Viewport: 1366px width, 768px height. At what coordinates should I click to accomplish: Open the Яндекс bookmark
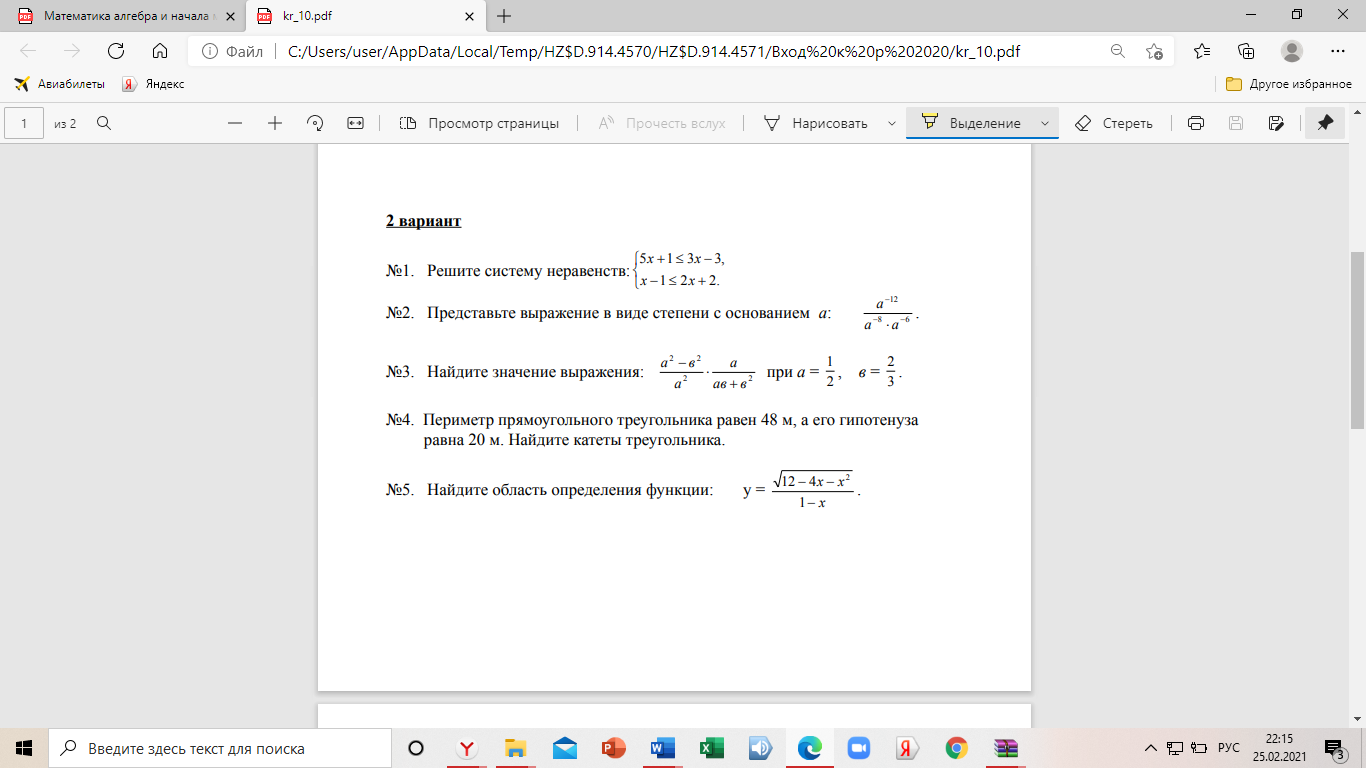coord(153,84)
